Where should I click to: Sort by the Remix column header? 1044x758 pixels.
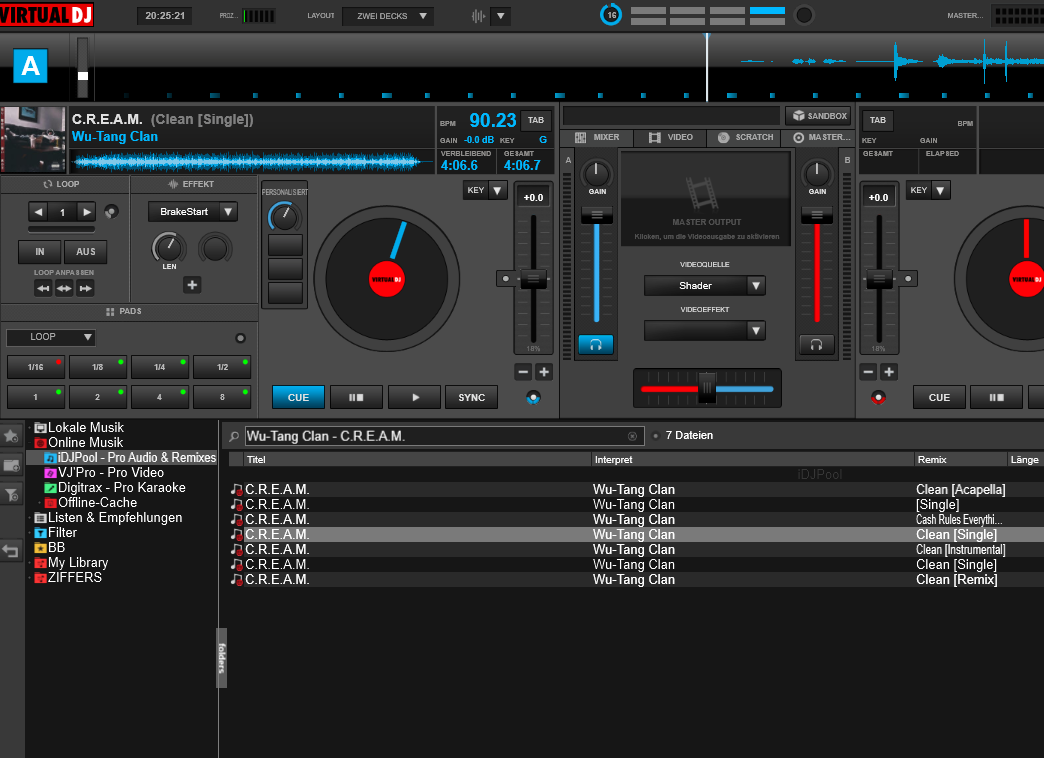960,460
